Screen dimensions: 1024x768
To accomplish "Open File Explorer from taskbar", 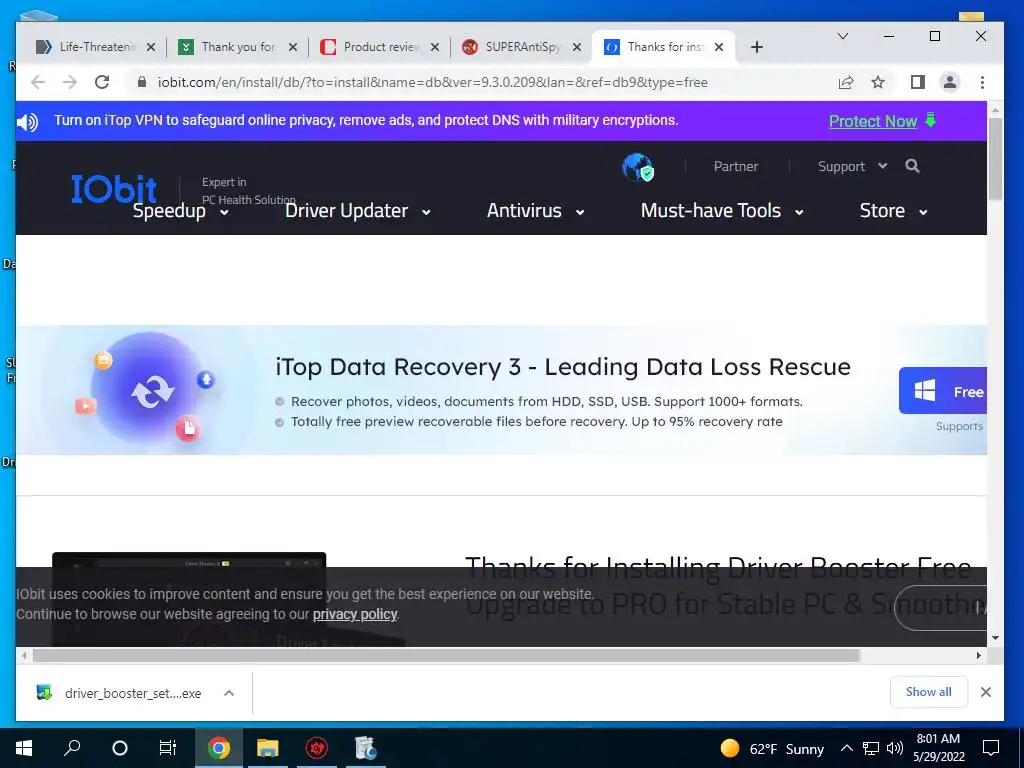I will tap(267, 748).
